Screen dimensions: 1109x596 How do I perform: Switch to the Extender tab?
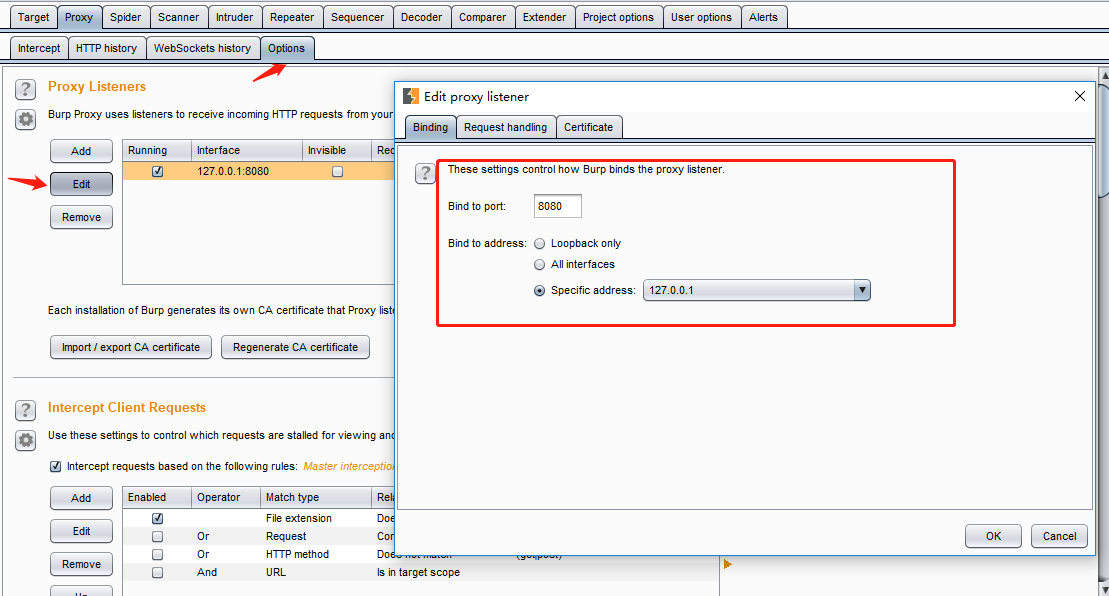[545, 17]
